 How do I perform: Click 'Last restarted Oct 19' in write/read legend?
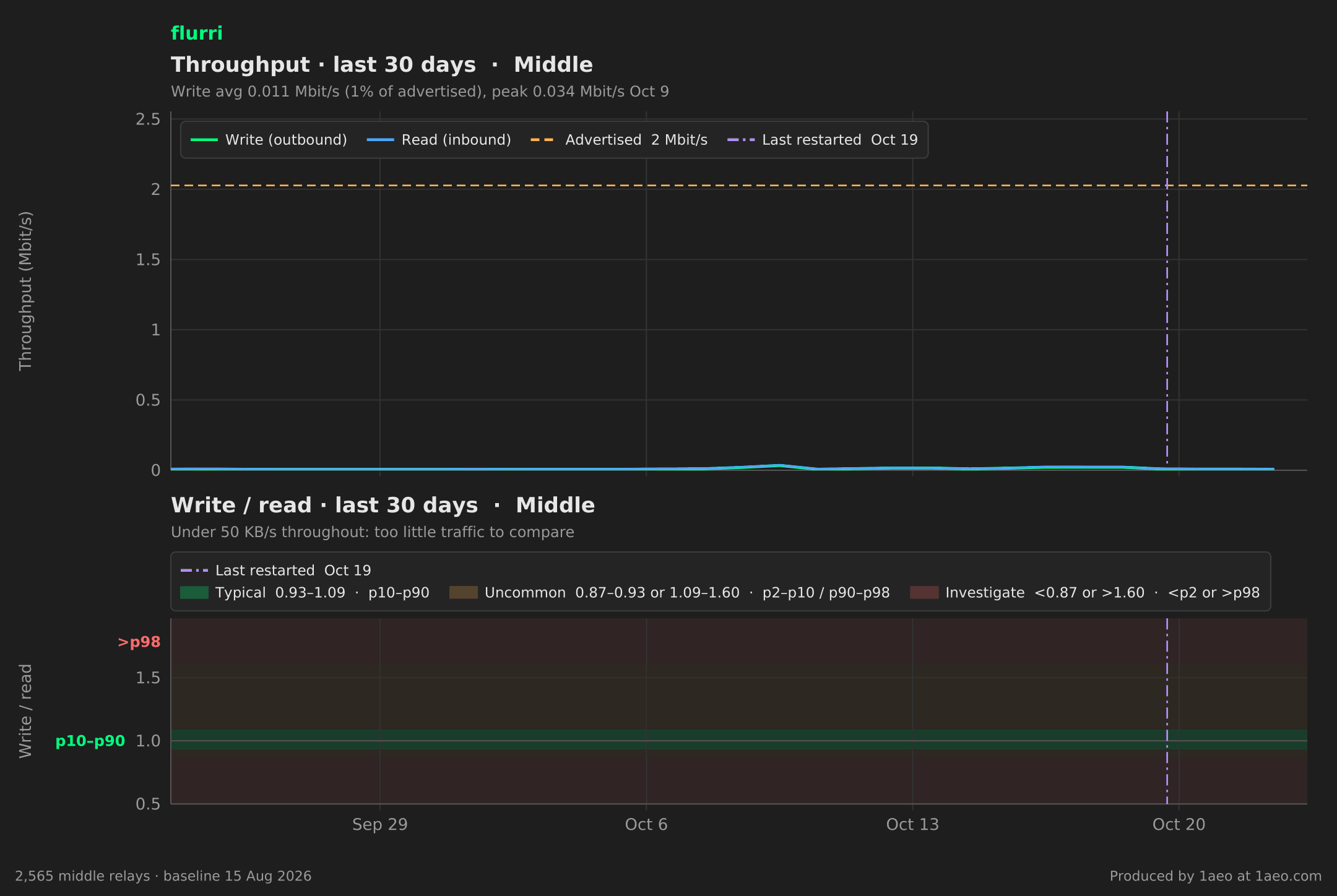click(276, 571)
